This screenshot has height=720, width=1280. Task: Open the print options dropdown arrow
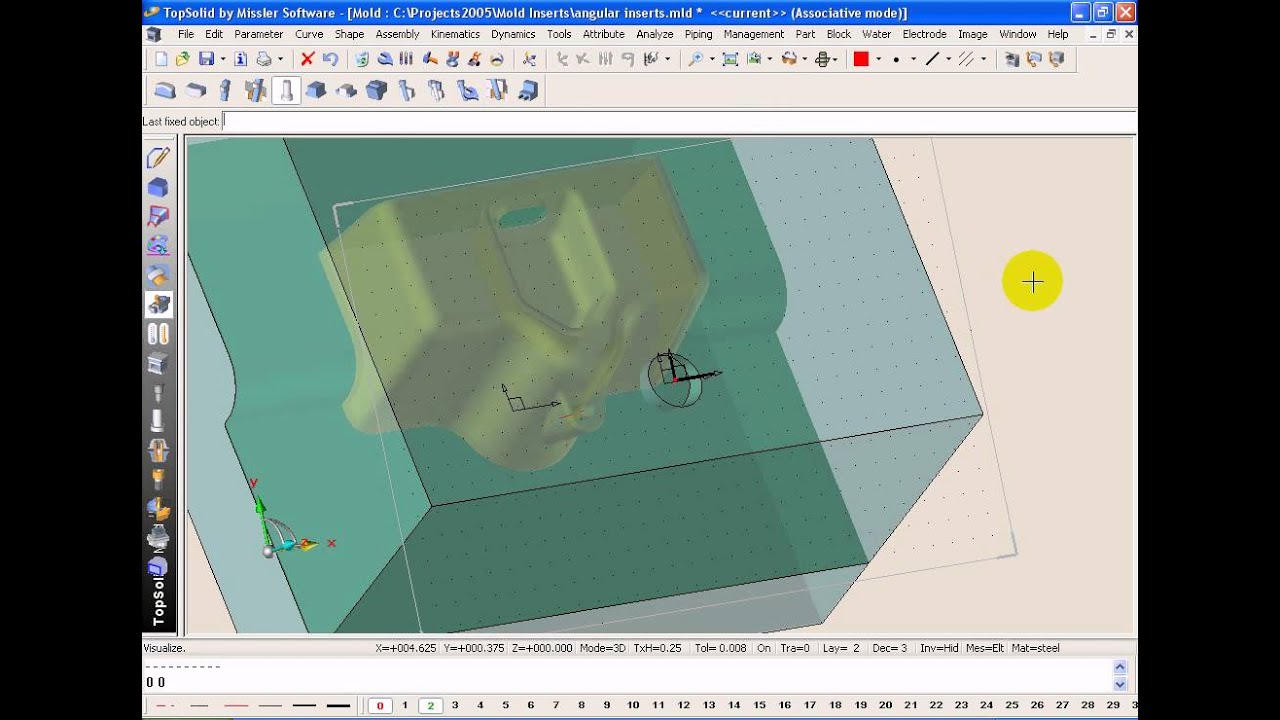pos(280,59)
